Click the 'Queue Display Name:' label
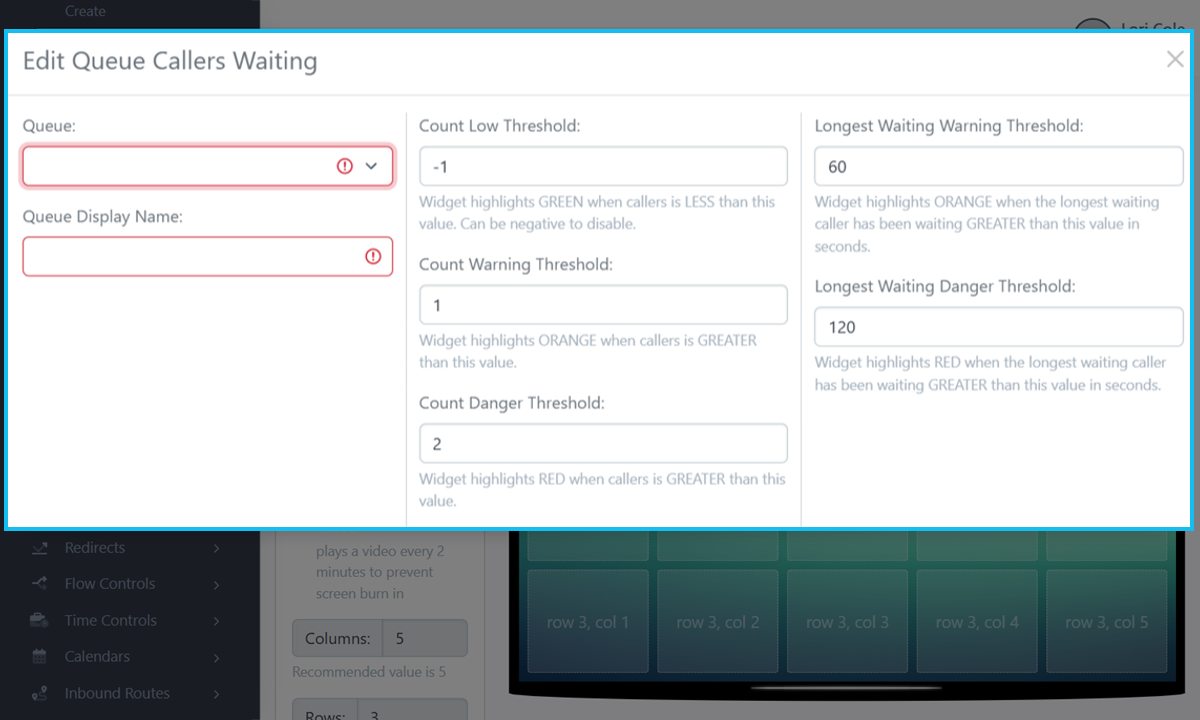The image size is (1200, 720). click(103, 217)
